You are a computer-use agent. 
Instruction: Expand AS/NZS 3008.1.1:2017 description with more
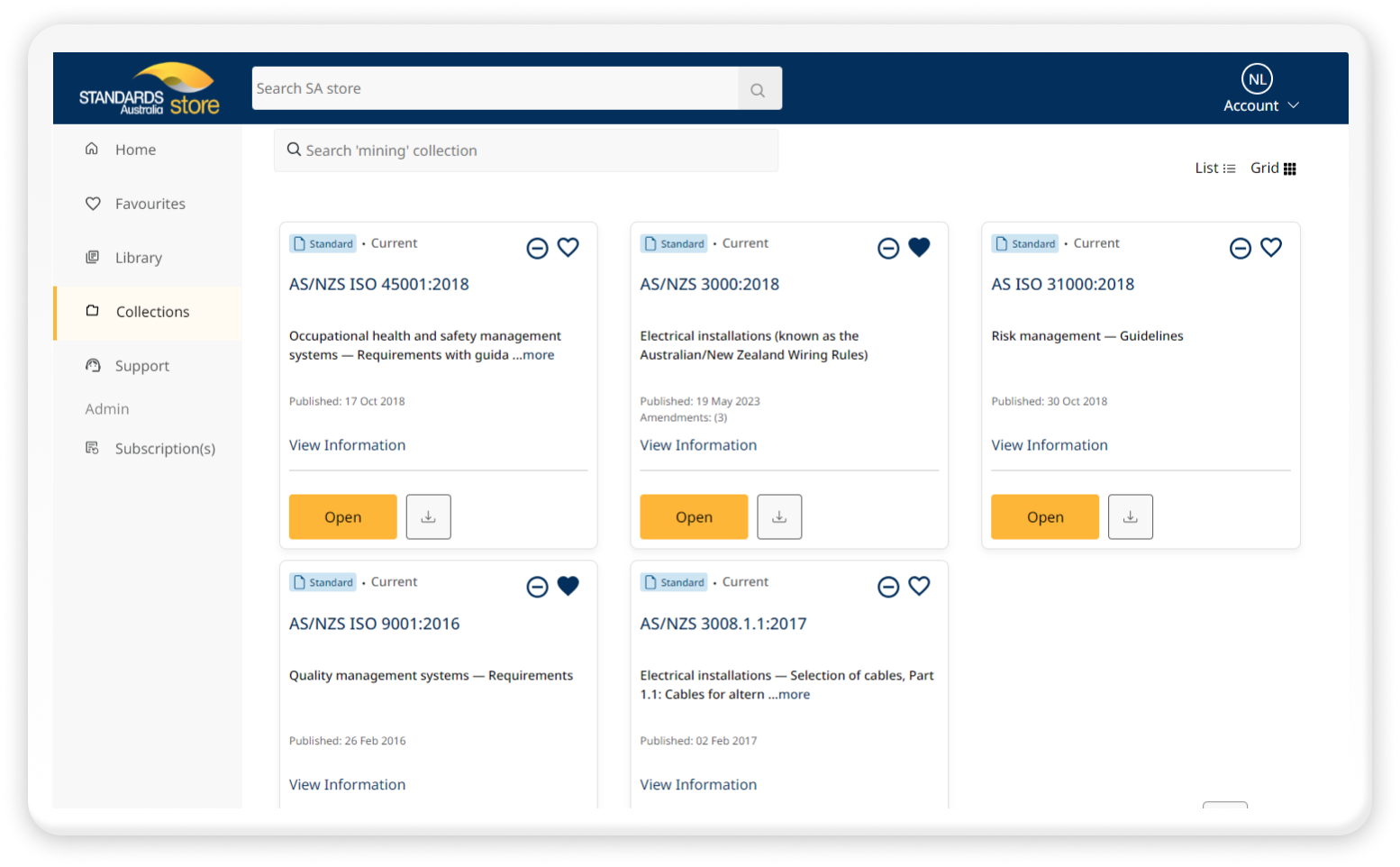pos(793,695)
